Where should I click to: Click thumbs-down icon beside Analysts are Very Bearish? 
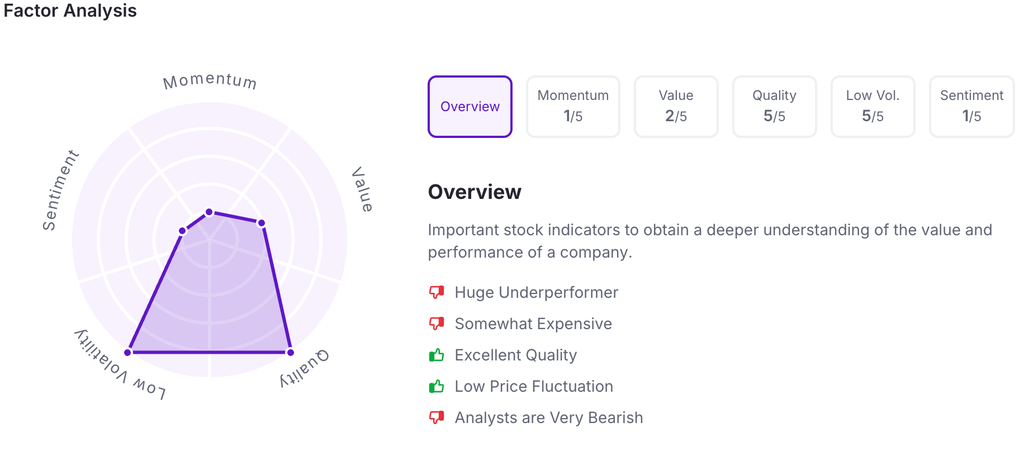(x=436, y=418)
